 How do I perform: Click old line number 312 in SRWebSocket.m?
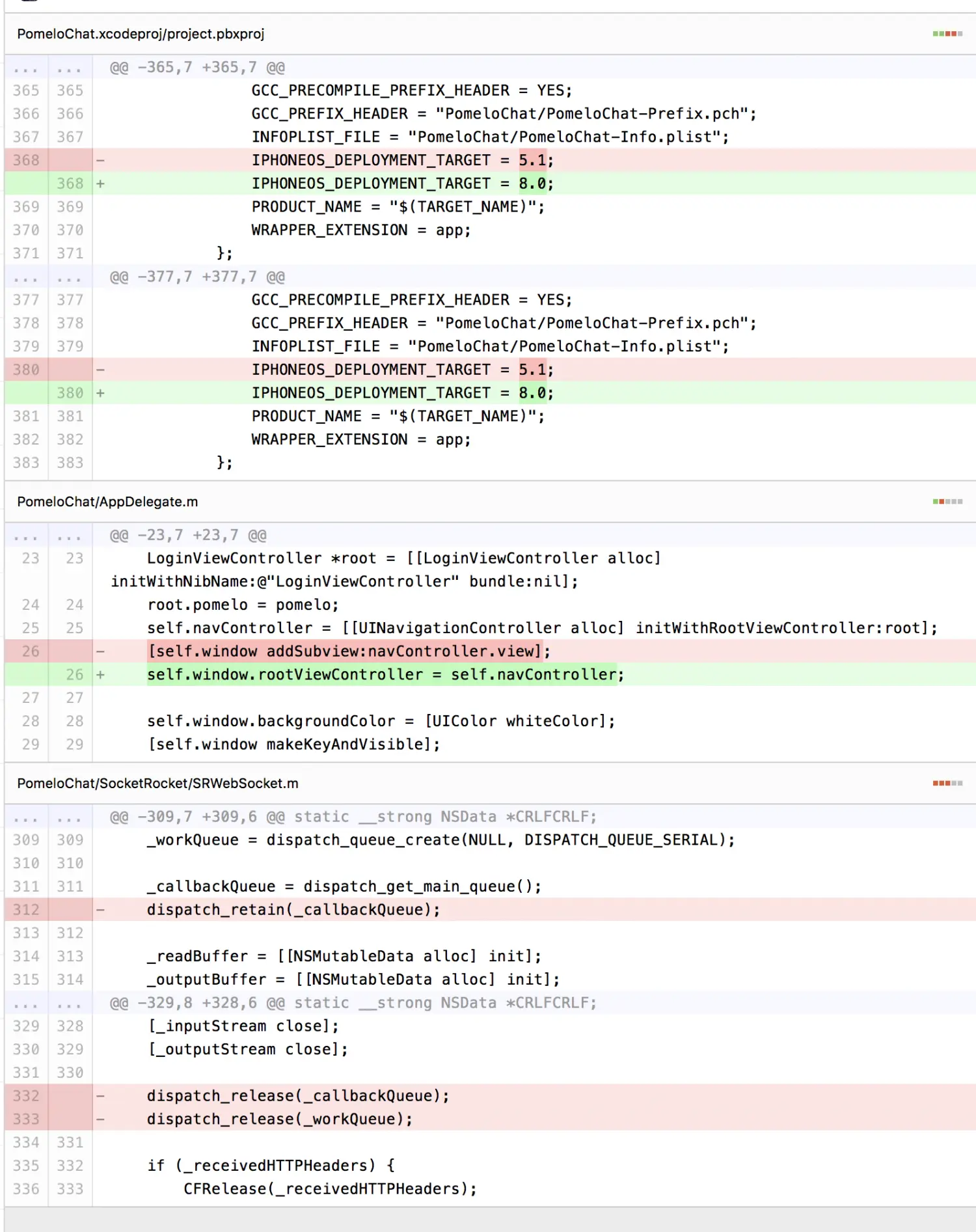click(26, 910)
